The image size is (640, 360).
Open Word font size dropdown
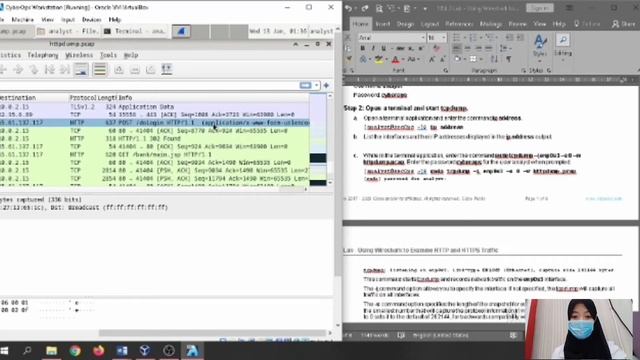(x=444, y=38)
